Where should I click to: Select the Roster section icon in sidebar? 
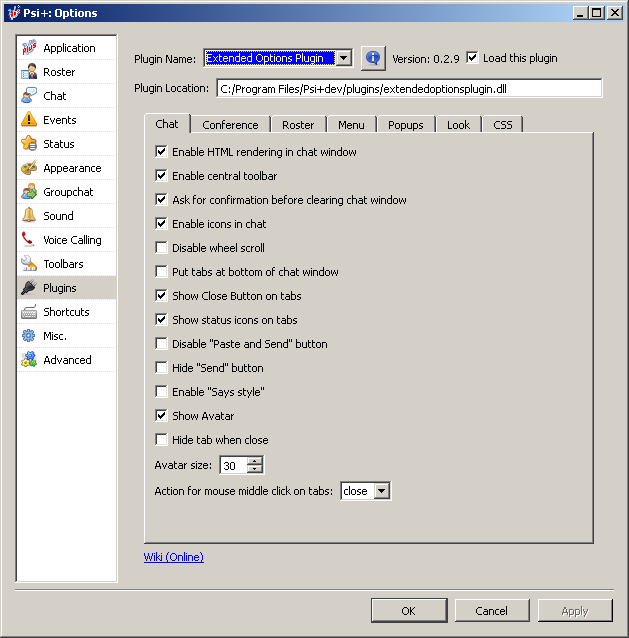[29, 72]
